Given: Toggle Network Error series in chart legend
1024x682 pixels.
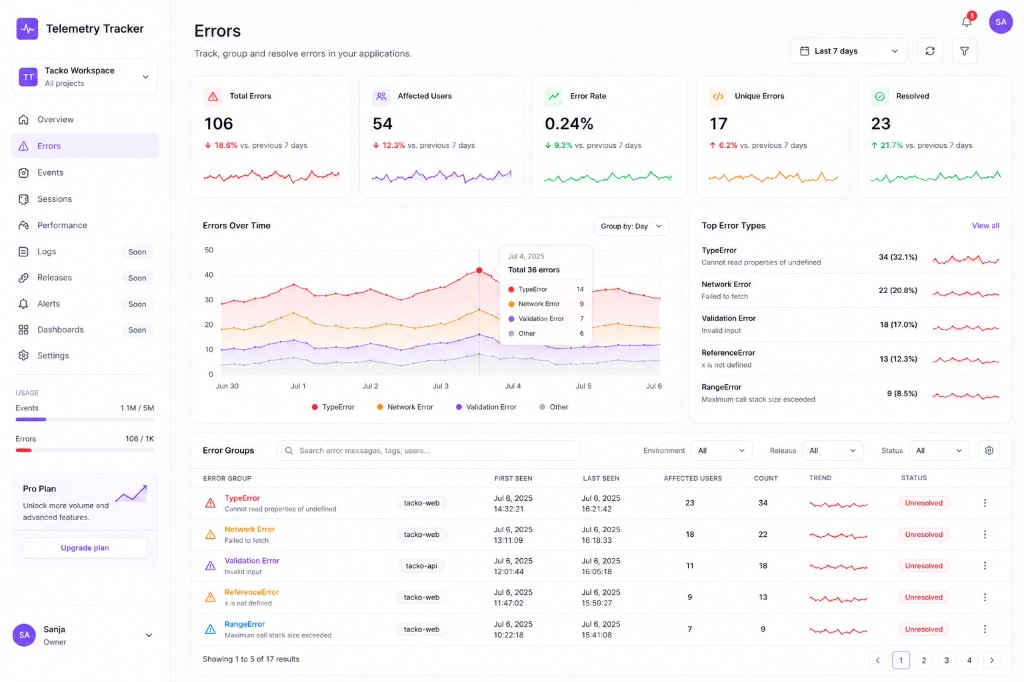Looking at the screenshot, I should coord(405,407).
